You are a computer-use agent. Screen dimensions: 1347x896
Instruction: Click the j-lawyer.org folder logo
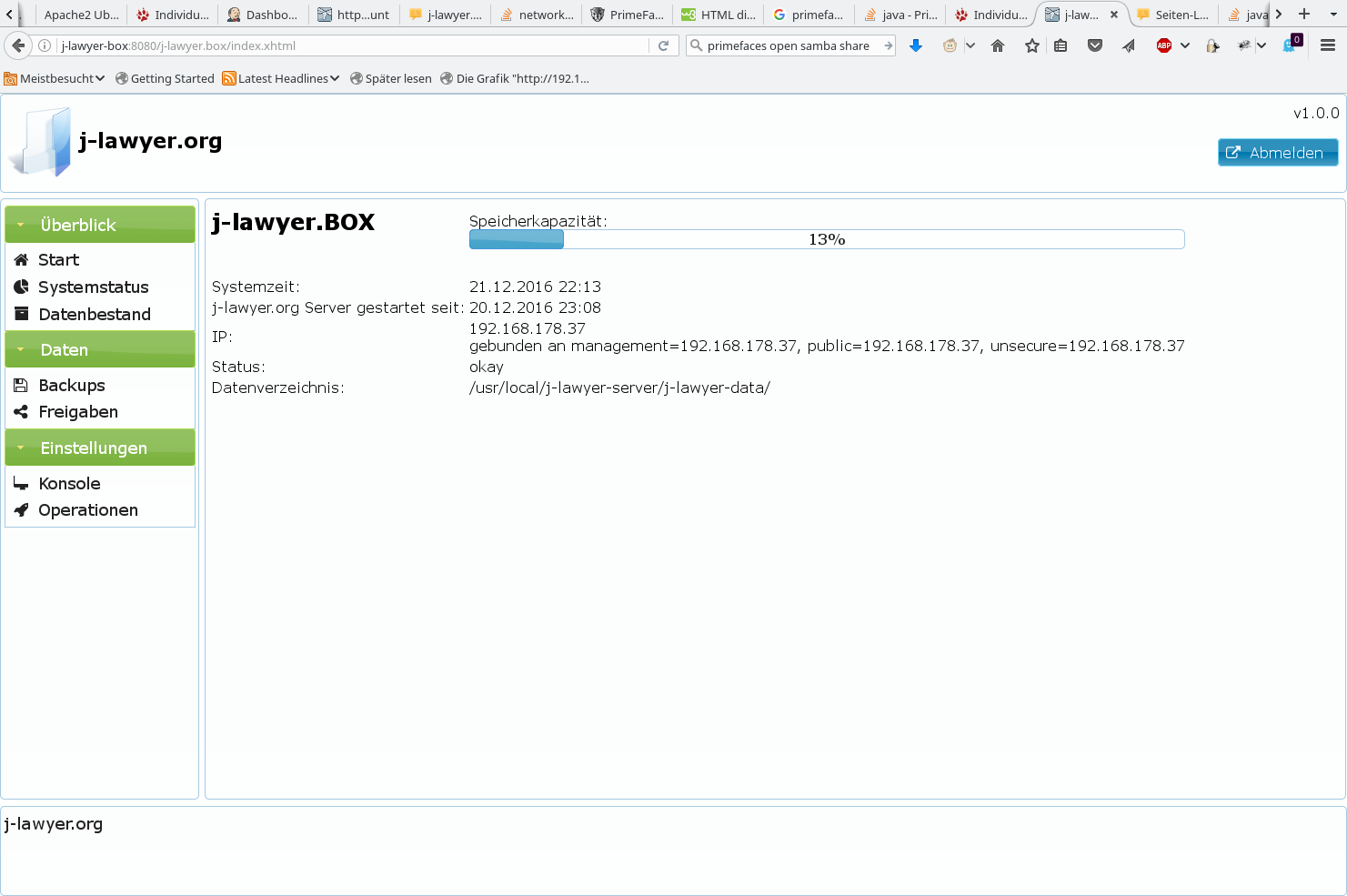coord(40,141)
